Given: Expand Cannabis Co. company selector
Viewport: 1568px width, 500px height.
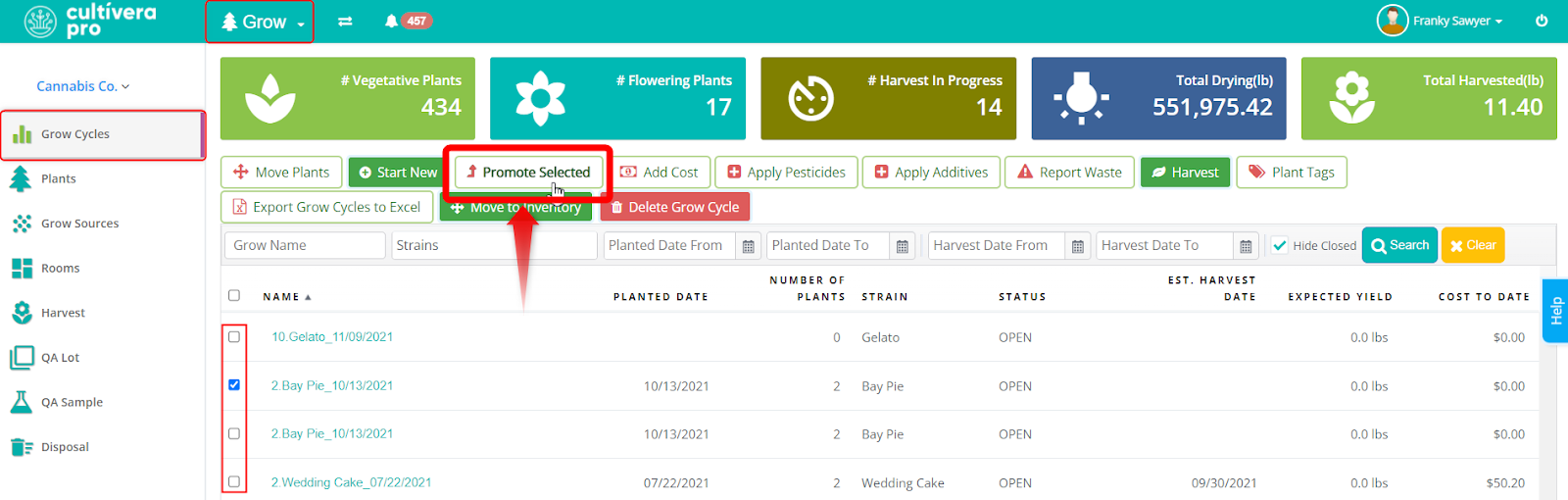Looking at the screenshot, I should [x=83, y=86].
